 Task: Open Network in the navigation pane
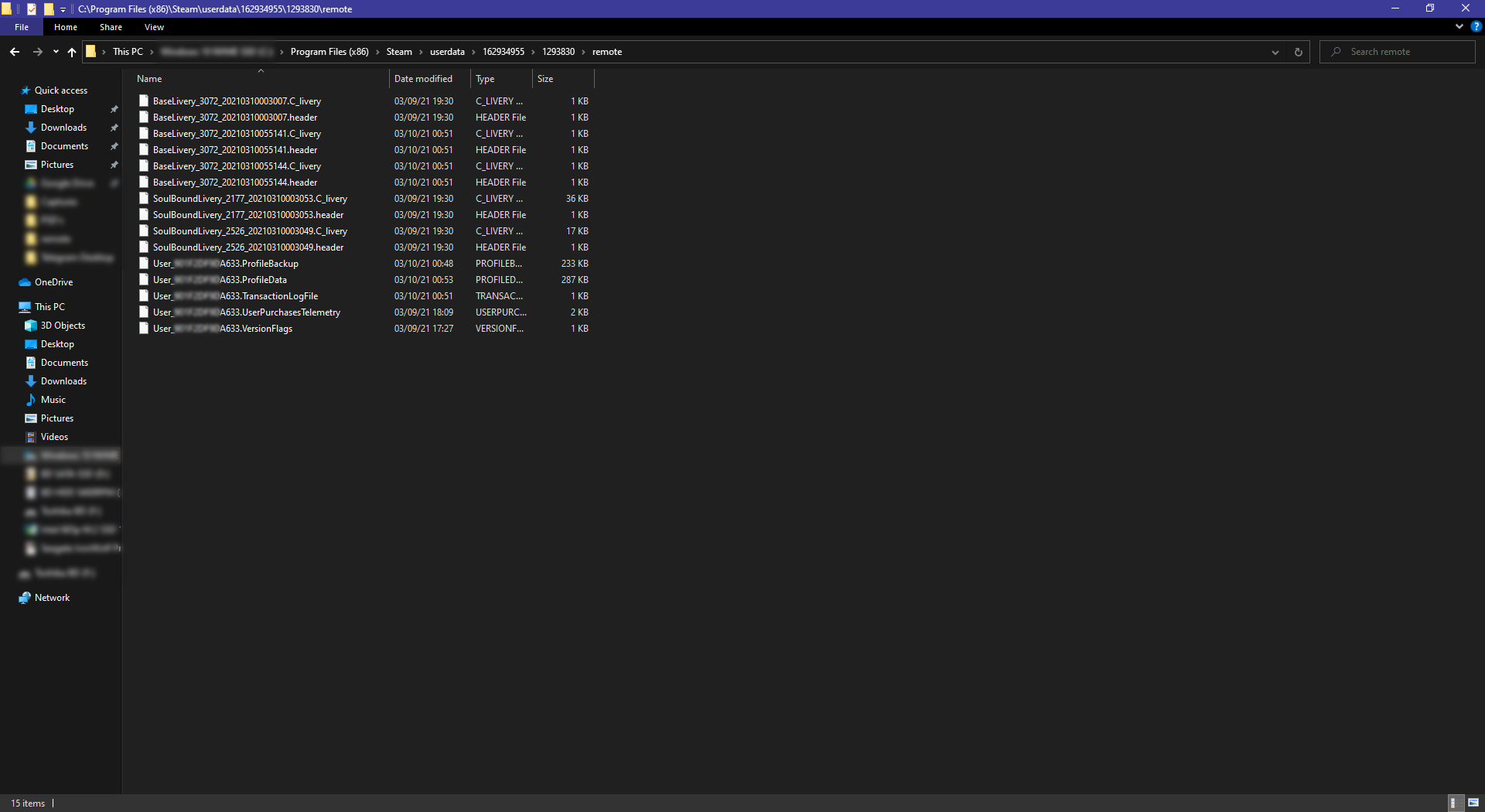(52, 598)
